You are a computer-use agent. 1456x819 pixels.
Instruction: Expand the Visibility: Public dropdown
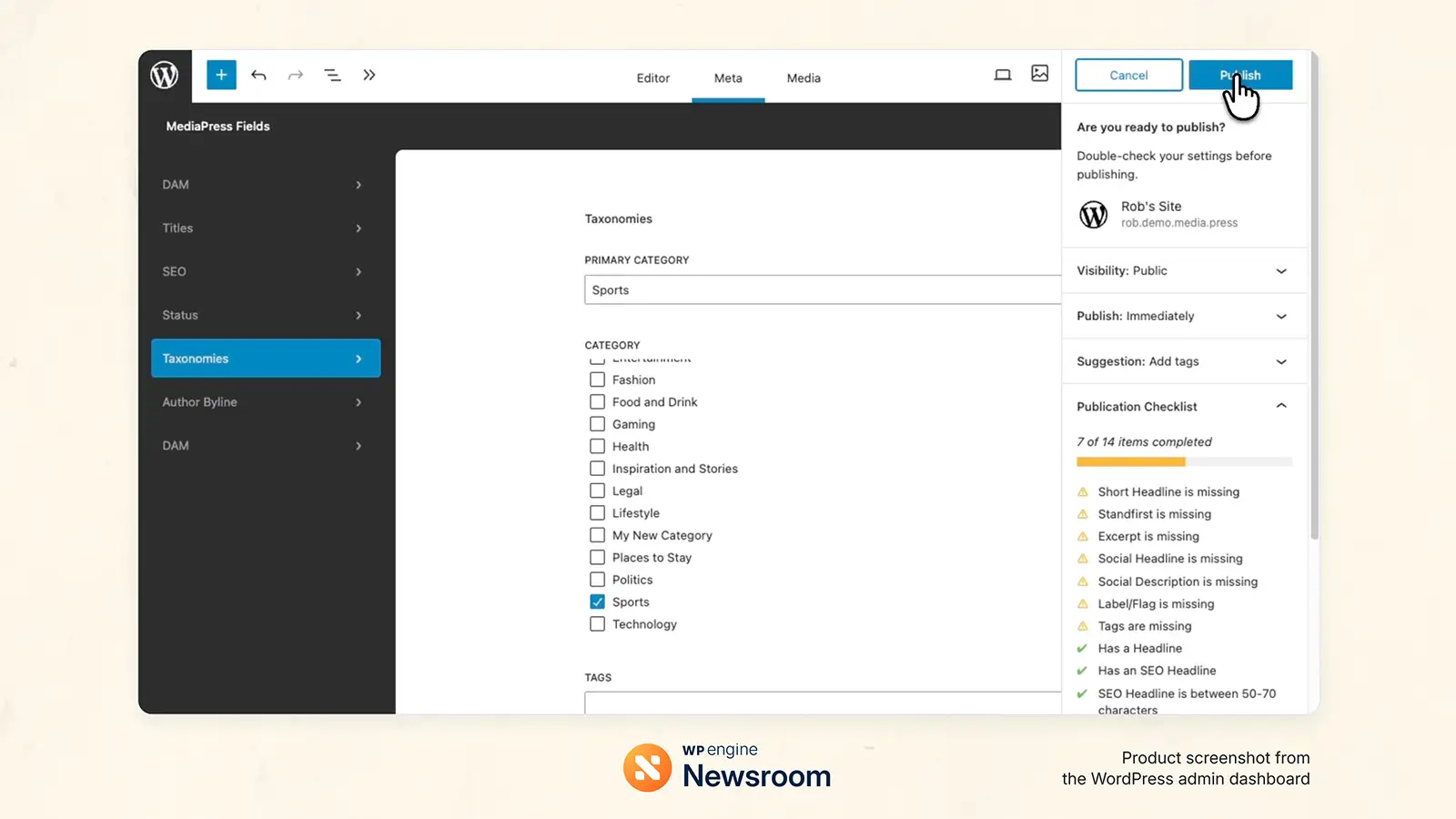click(1281, 270)
